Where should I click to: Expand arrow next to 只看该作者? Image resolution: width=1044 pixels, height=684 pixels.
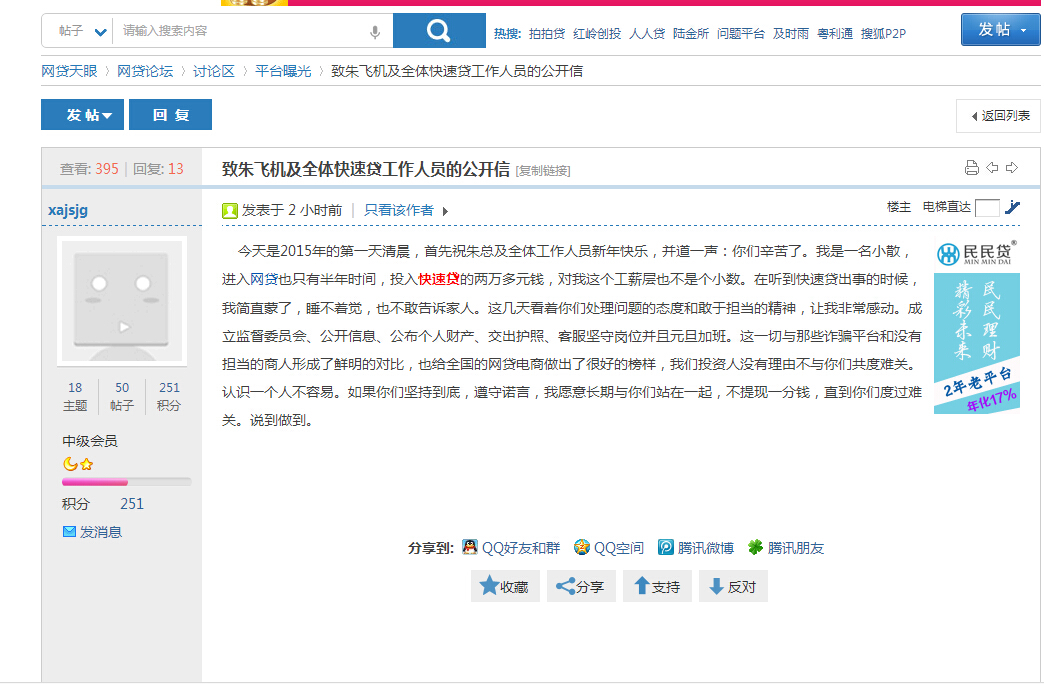(x=445, y=212)
